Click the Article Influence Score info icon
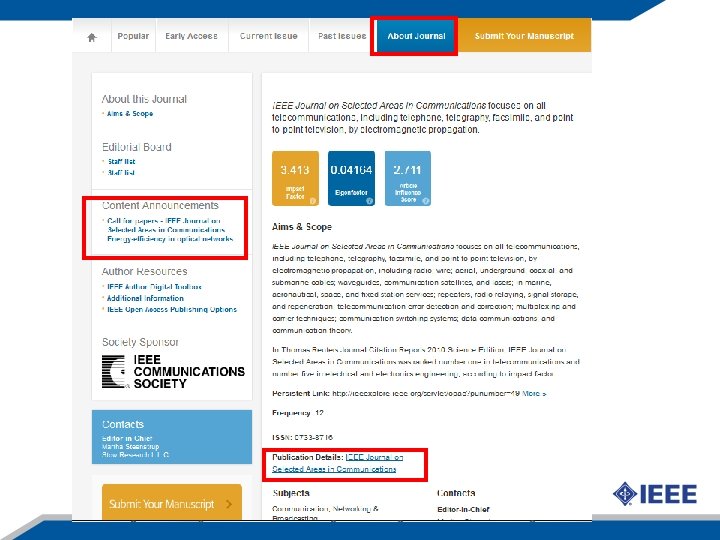Screen dimensions: 720x540 point(425,201)
